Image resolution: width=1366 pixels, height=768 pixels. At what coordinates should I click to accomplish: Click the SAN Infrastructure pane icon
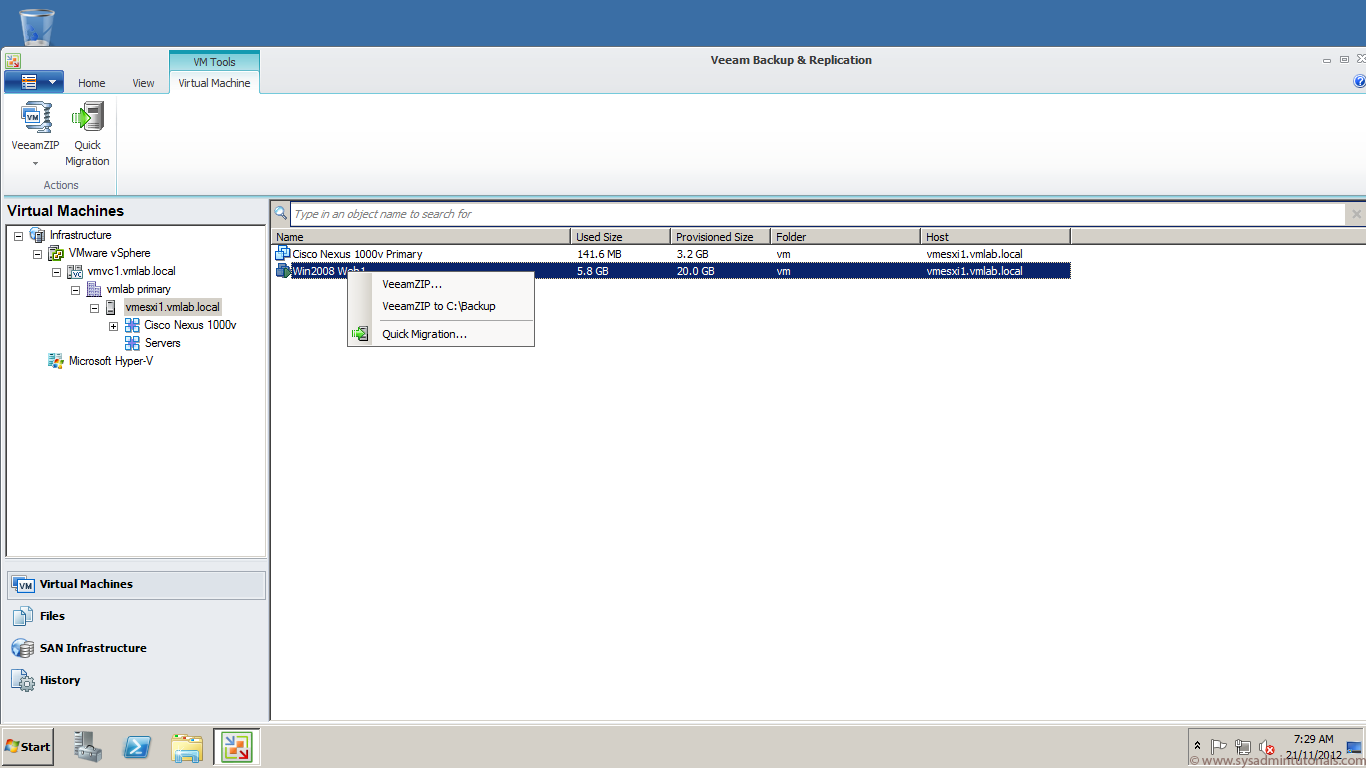click(23, 648)
